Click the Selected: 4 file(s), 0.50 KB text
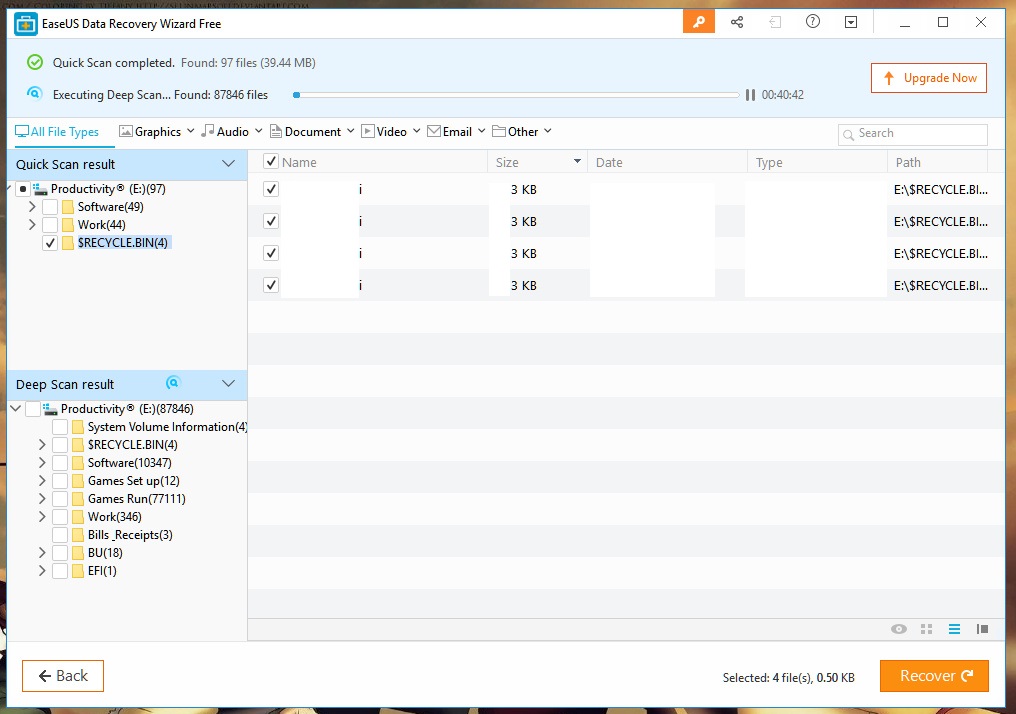The width and height of the screenshot is (1016, 714). coord(789,678)
